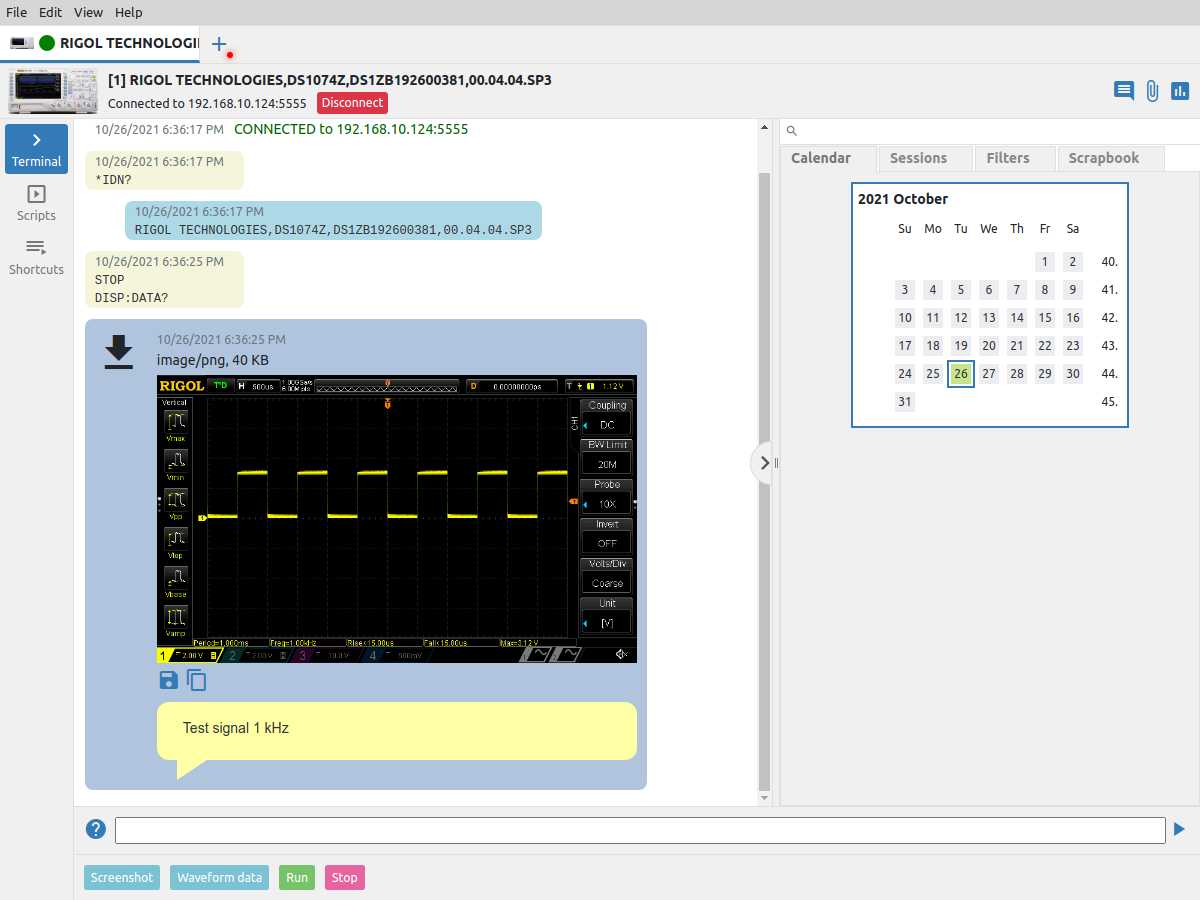Click the green Run button
Image resolution: width=1200 pixels, height=900 pixels.
tap(297, 877)
